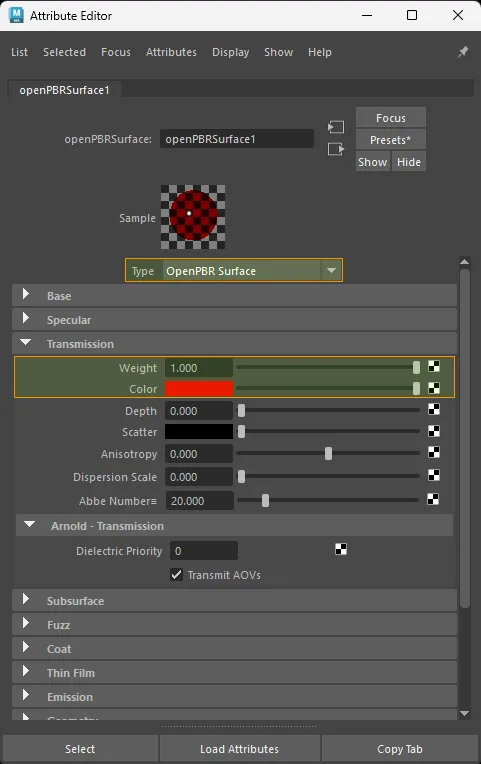This screenshot has width=481, height=764.
Task: Click the Focus button
Action: pyautogui.click(x=391, y=118)
